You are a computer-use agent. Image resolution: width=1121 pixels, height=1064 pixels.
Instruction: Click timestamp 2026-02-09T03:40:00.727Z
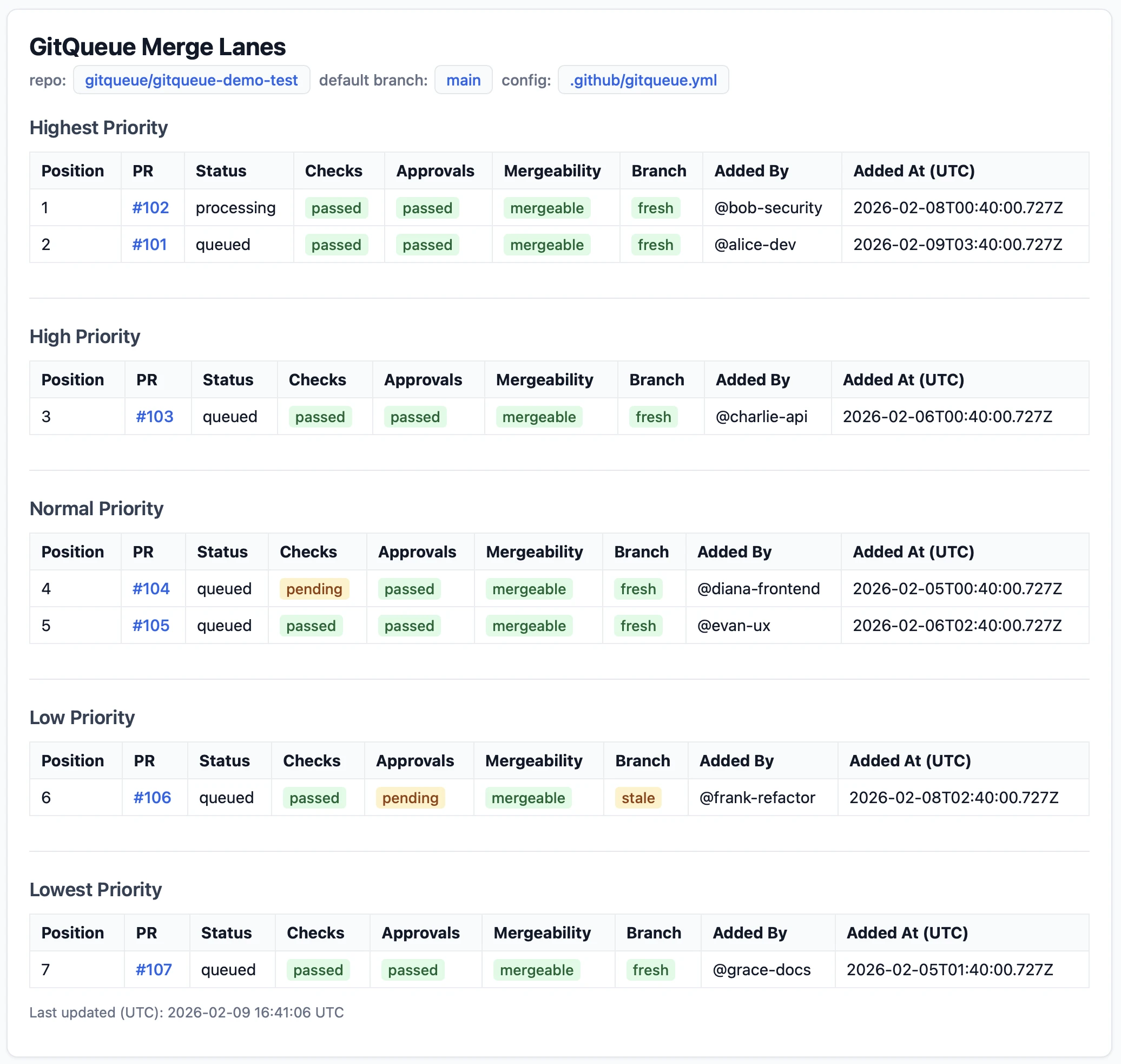[x=958, y=245]
